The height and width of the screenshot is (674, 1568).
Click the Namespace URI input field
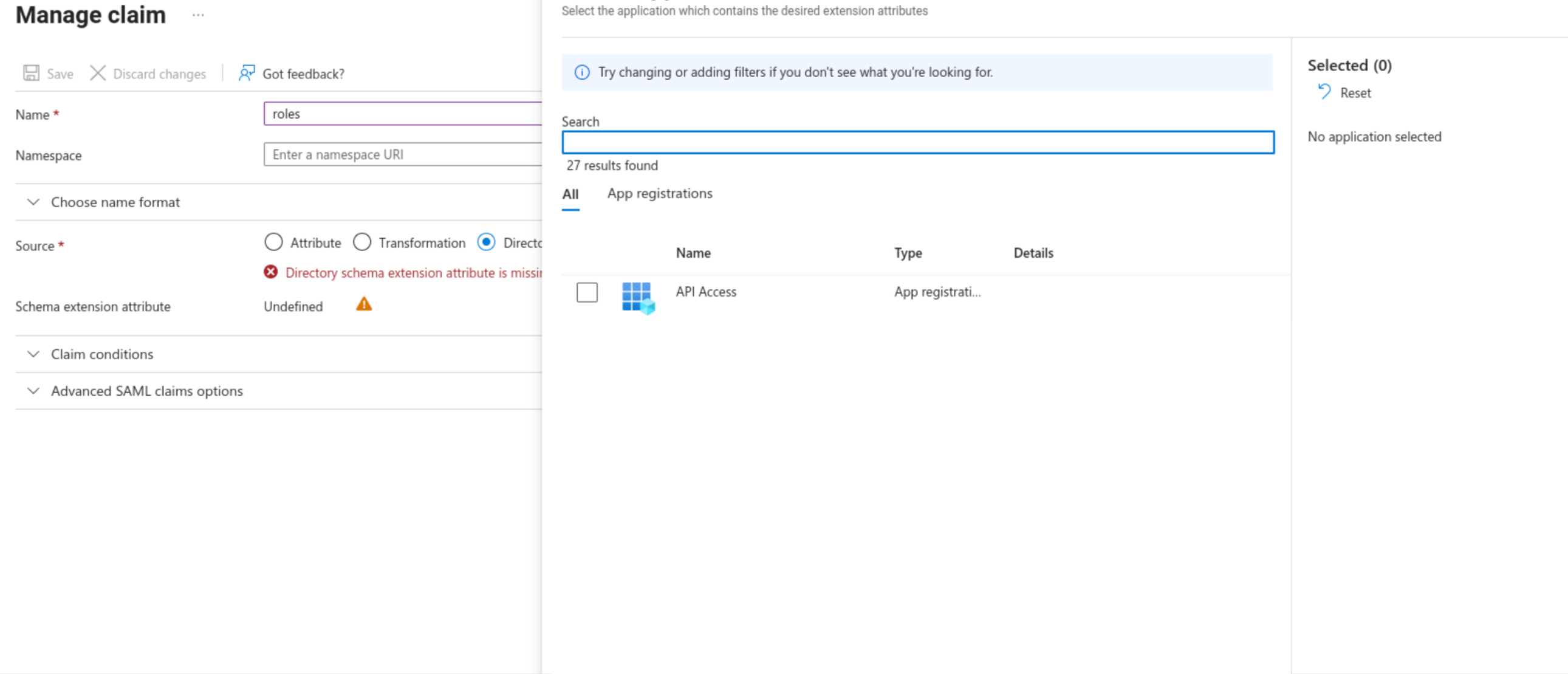402,154
